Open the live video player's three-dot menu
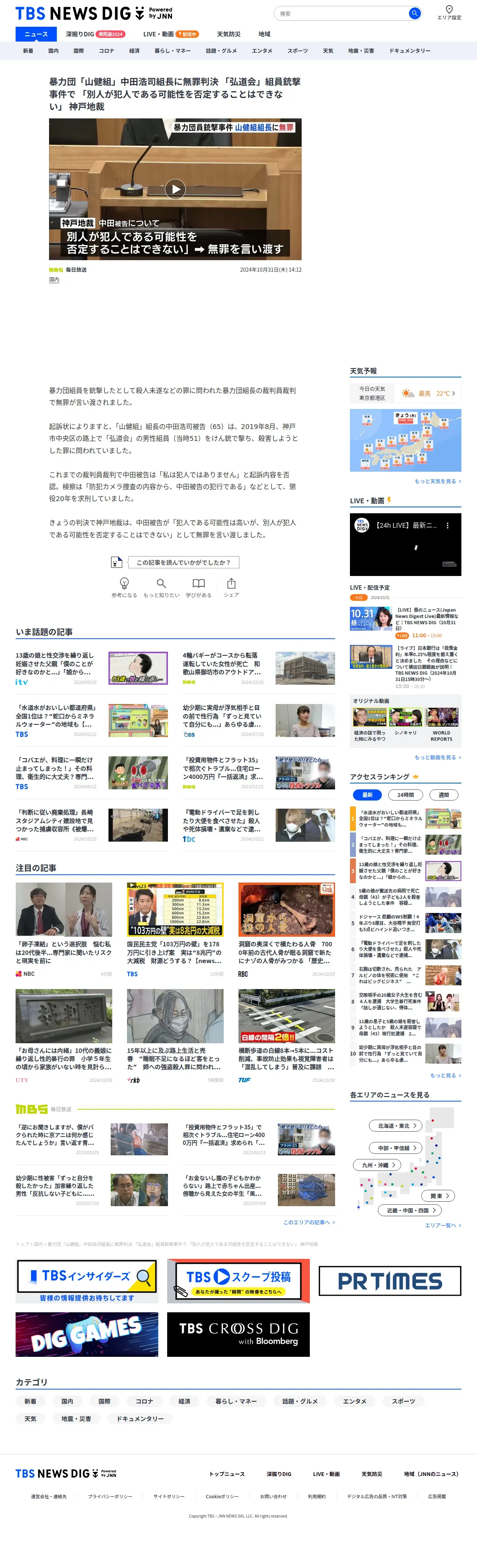The height and width of the screenshot is (1568, 477). click(448, 525)
